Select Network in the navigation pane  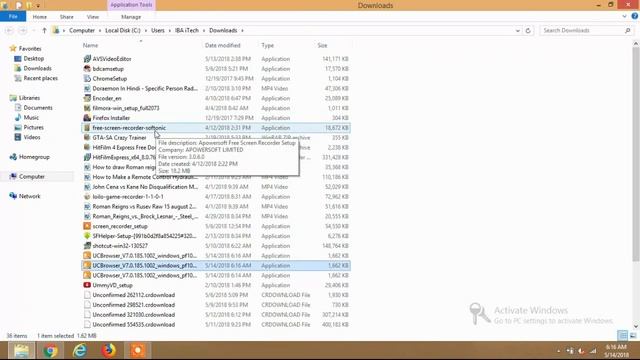pos(29,196)
